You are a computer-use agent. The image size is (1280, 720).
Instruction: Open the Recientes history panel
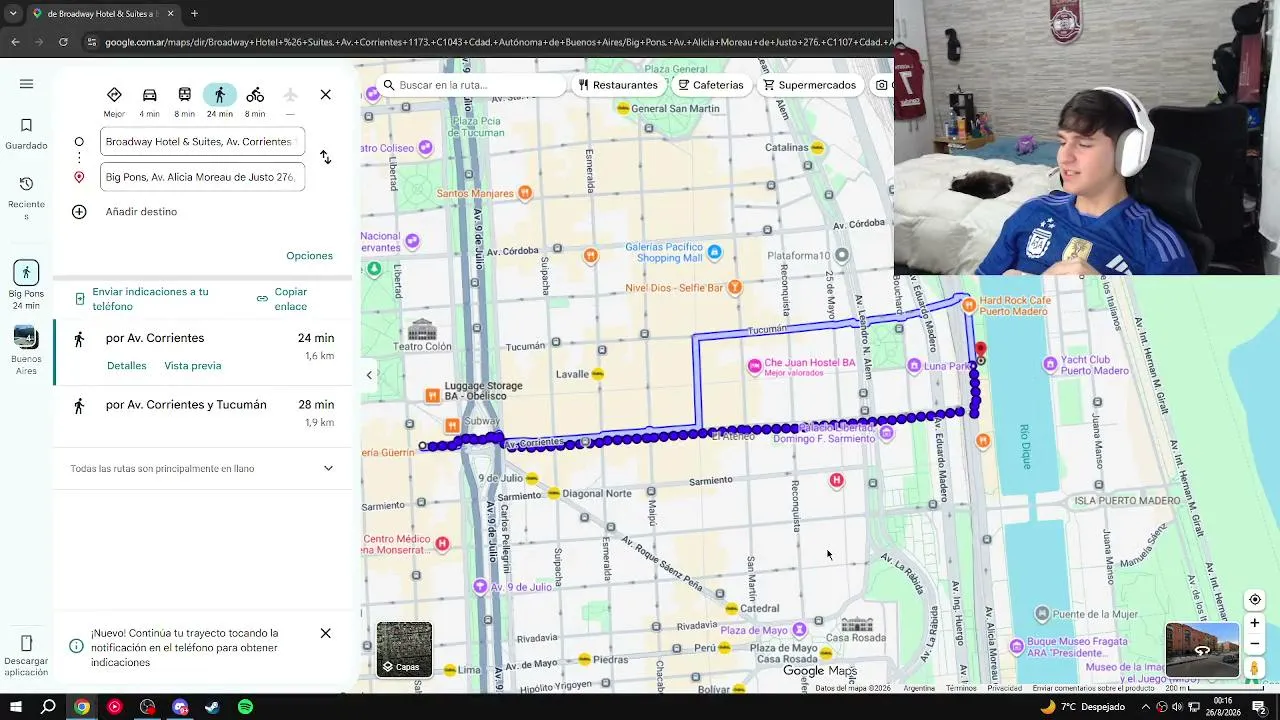26,197
